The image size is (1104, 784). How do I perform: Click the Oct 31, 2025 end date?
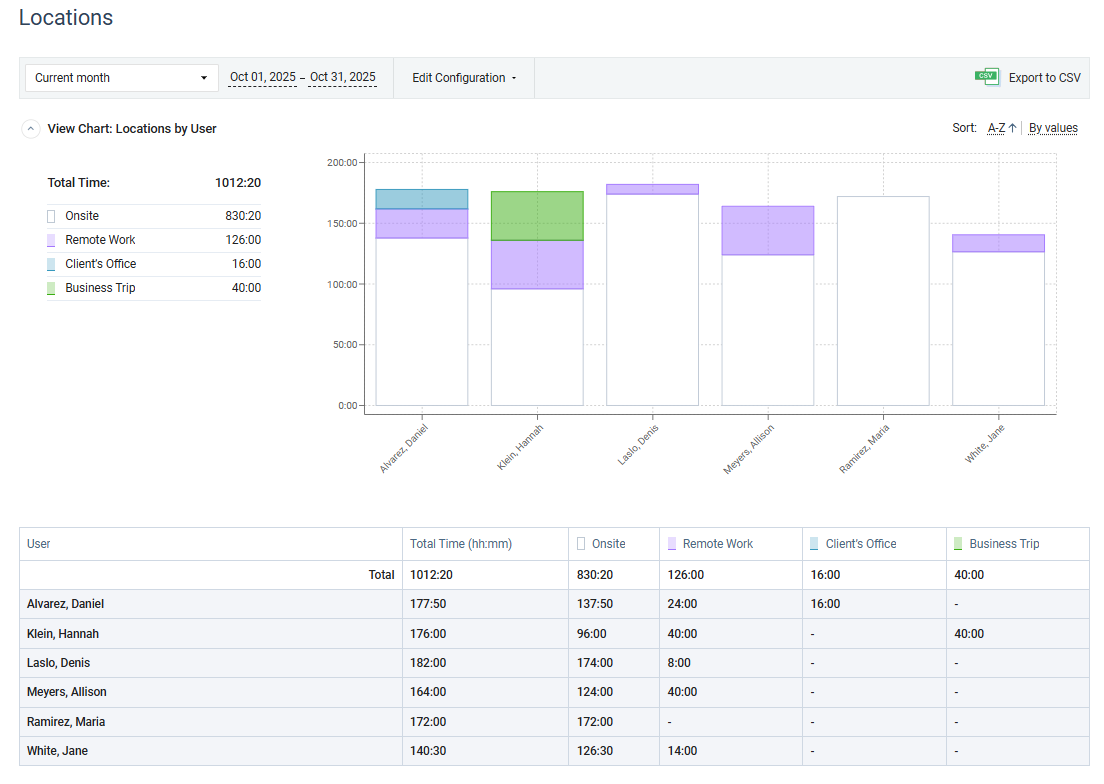pos(342,77)
